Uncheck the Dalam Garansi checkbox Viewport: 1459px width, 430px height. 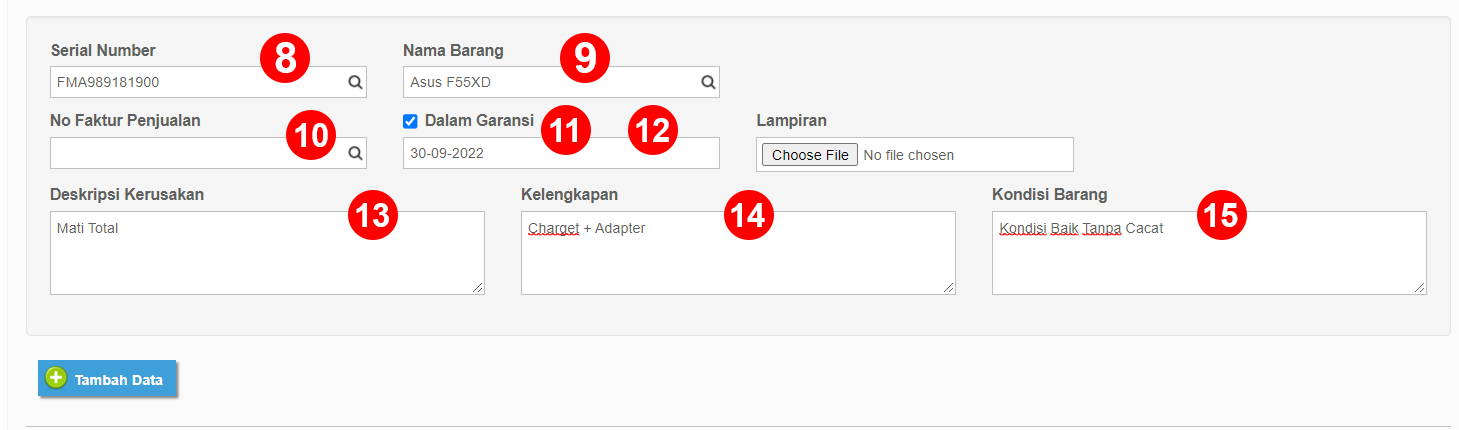coord(410,121)
